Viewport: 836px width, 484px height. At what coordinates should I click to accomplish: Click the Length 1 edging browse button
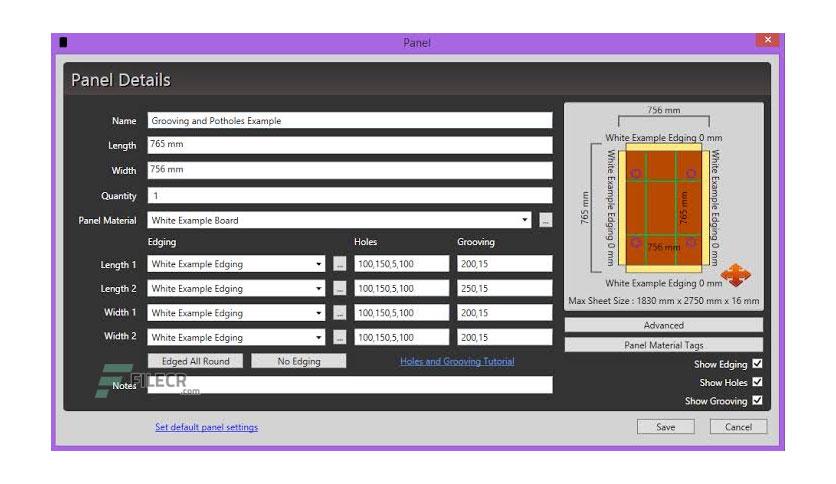coord(339,265)
